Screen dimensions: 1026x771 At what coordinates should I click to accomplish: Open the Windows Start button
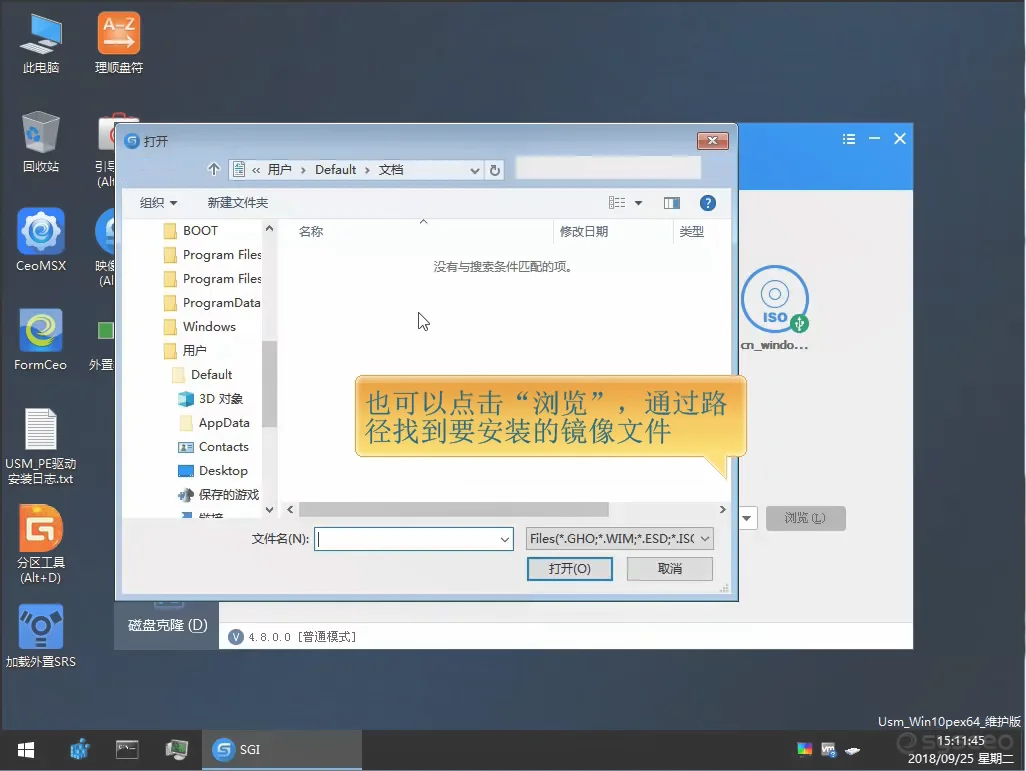click(x=26, y=749)
